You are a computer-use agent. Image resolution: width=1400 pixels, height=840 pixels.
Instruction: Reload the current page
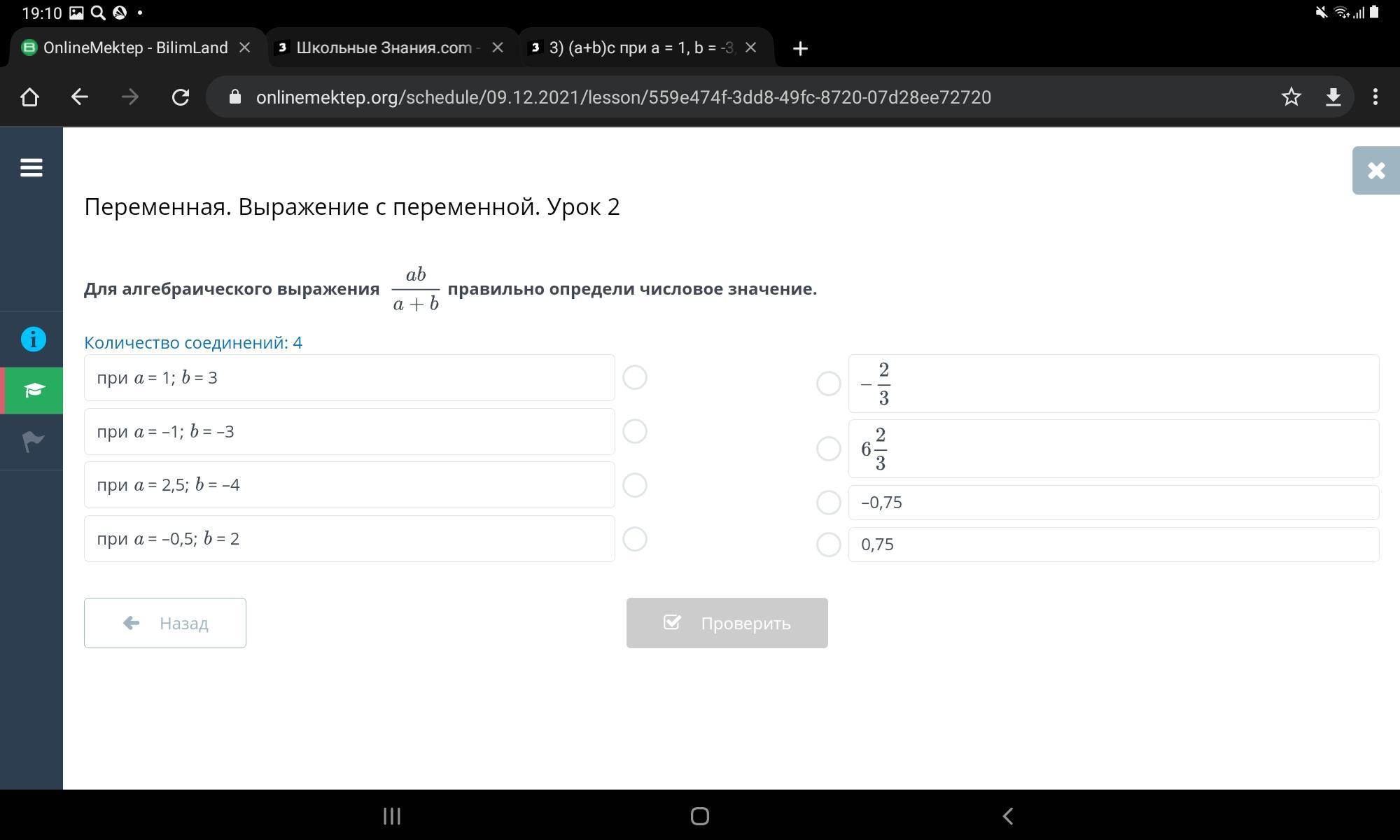click(181, 97)
